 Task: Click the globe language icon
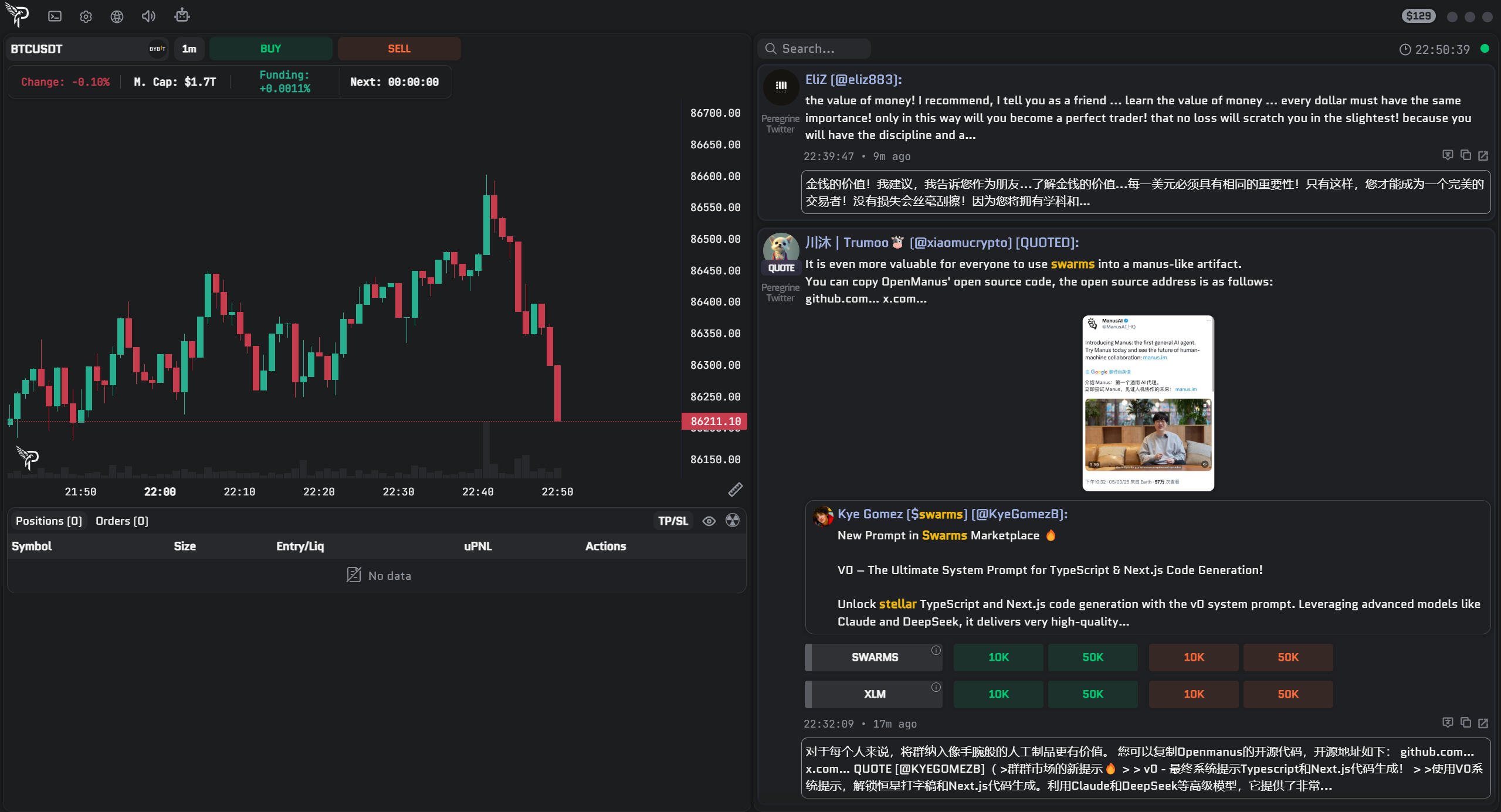coord(117,16)
